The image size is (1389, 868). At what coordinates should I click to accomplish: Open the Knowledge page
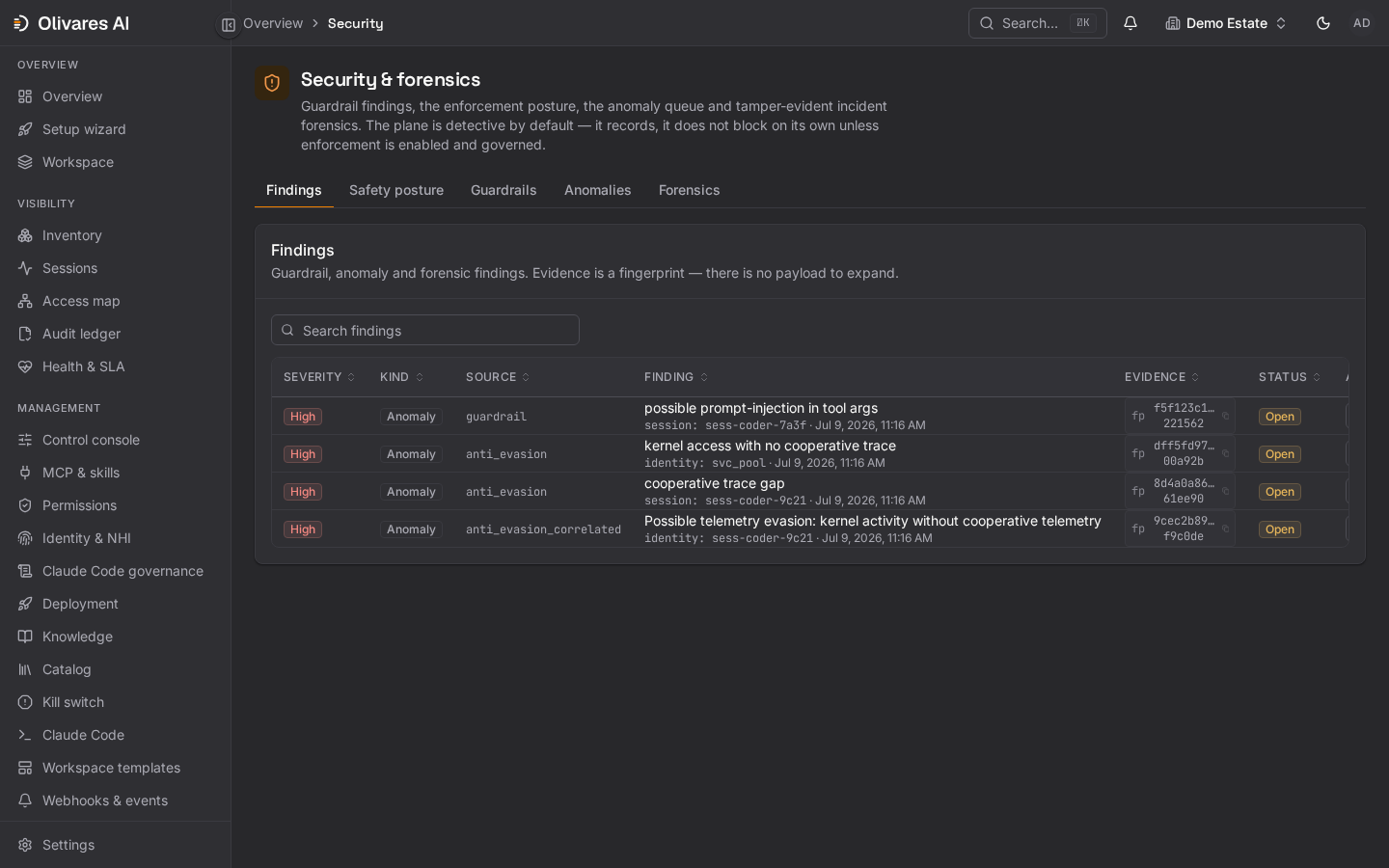pyautogui.click(x=115, y=637)
